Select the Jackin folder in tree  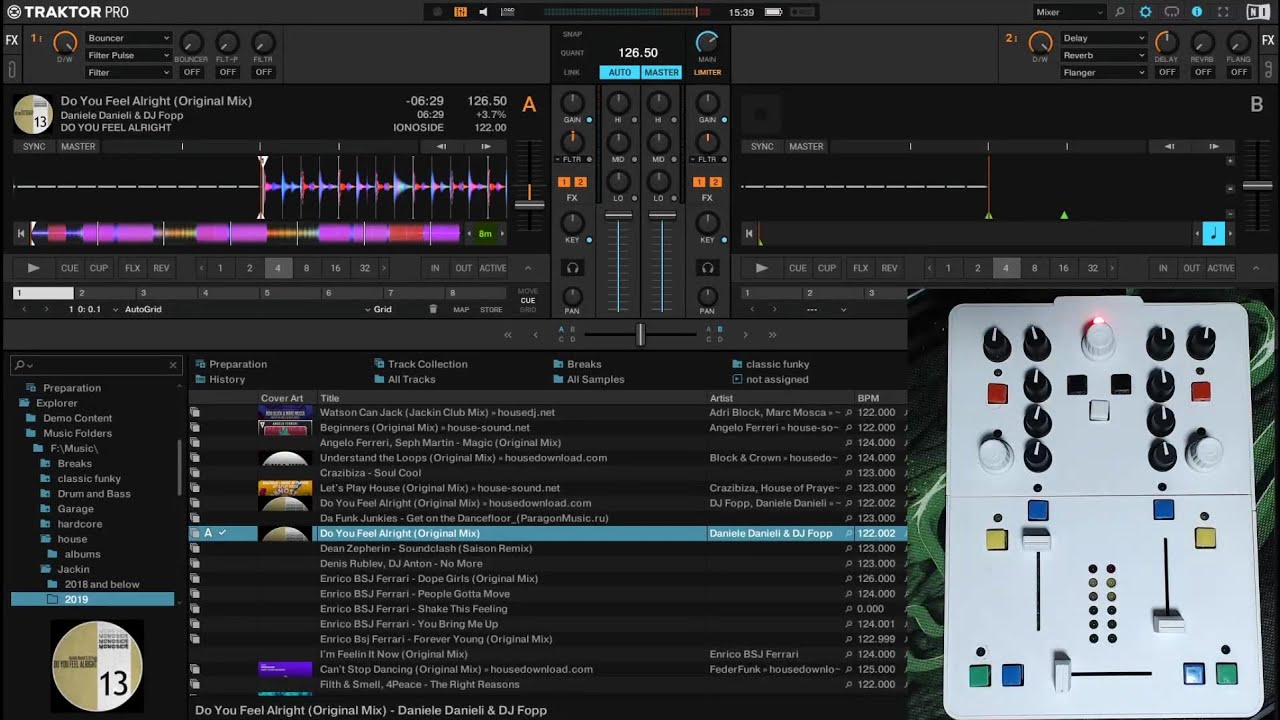pyautogui.click(x=73, y=569)
